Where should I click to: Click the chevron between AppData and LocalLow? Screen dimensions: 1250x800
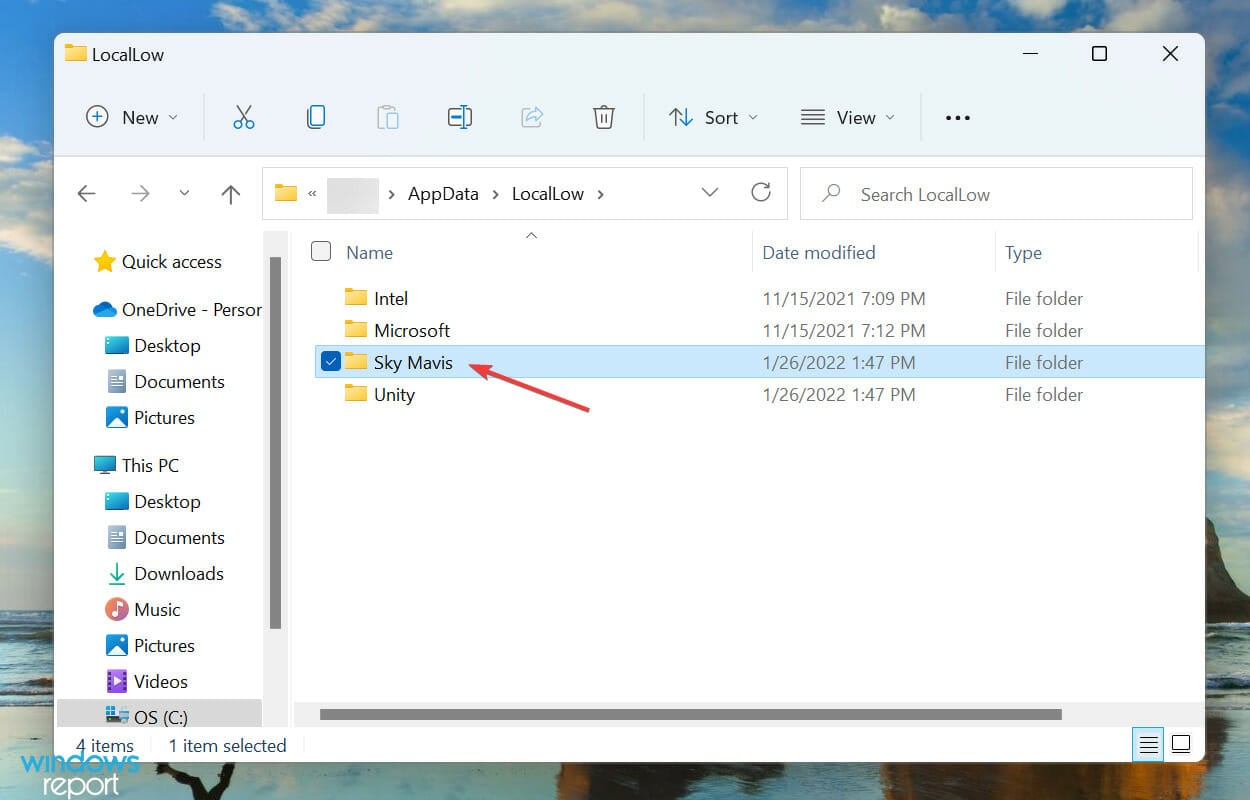click(495, 194)
